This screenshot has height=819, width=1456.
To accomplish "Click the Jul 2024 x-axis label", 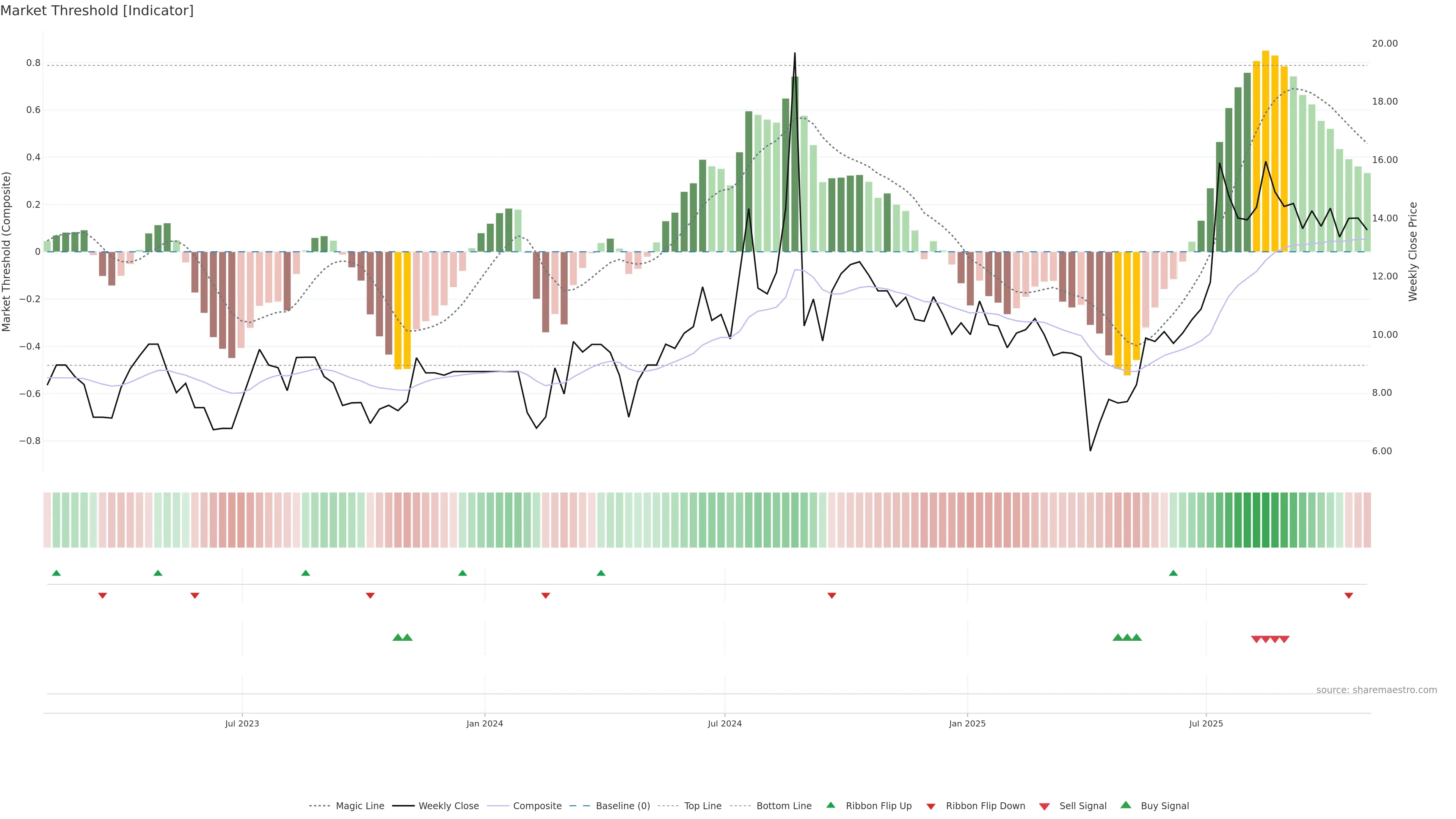I will pyautogui.click(x=725, y=723).
